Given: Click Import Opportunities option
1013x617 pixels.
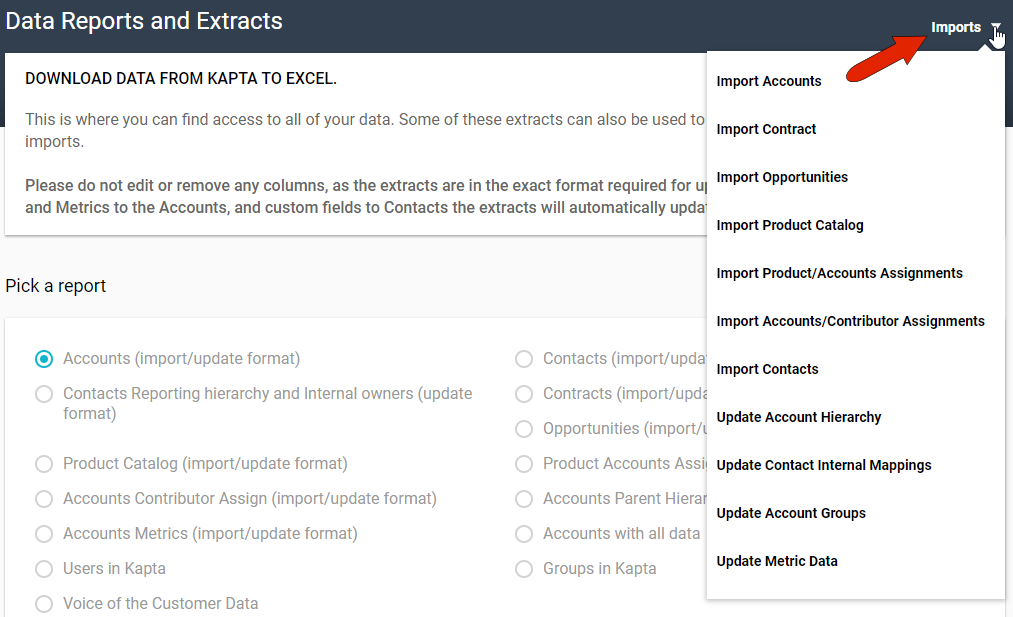Looking at the screenshot, I should click(782, 177).
